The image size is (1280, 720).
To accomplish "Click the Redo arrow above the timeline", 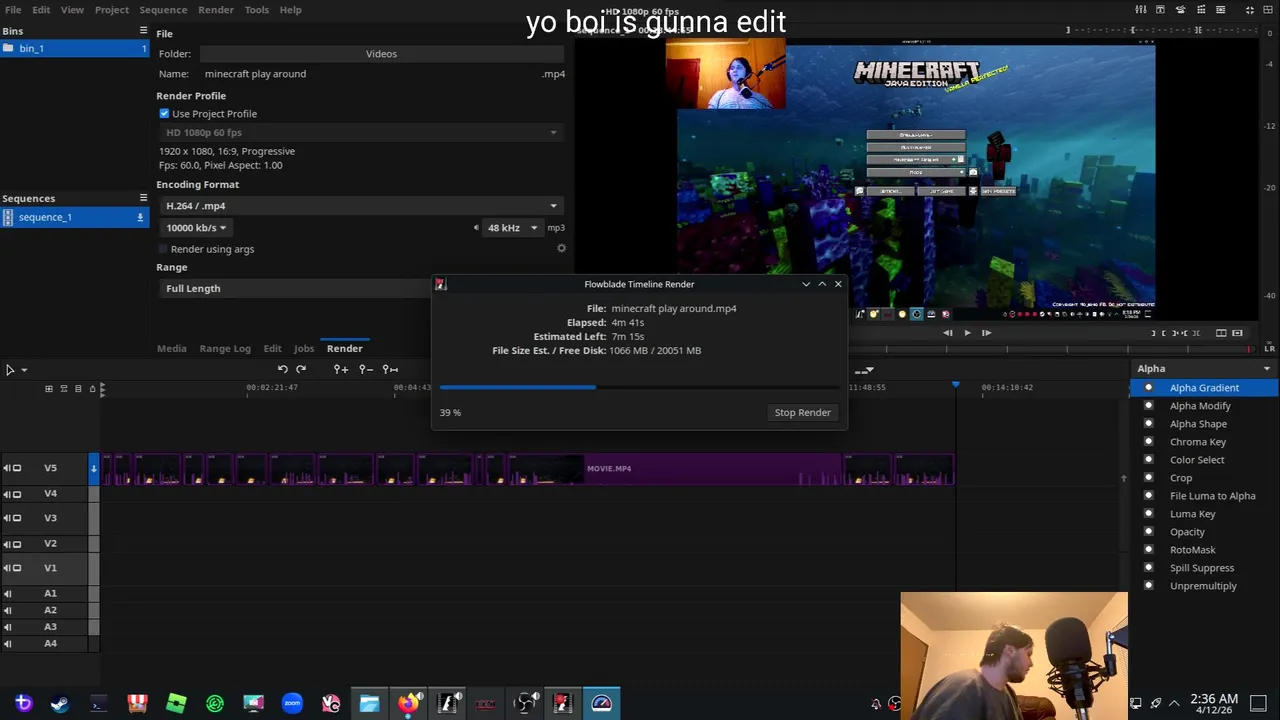I will tap(301, 369).
